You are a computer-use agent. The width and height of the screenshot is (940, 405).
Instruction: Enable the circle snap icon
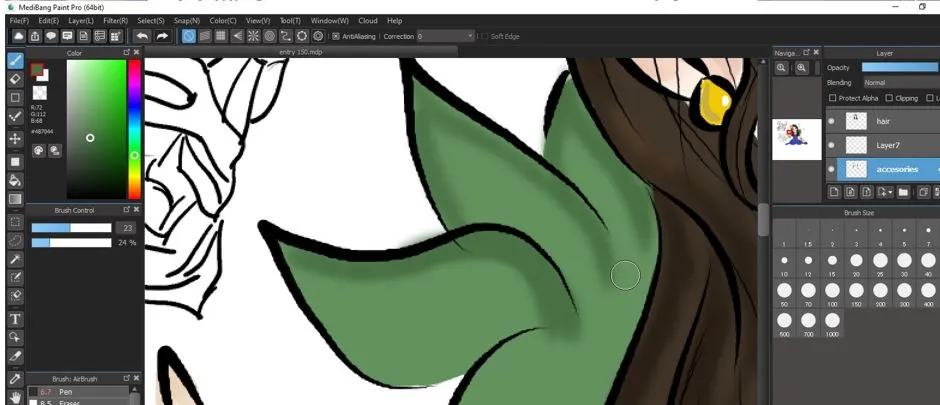coord(270,36)
